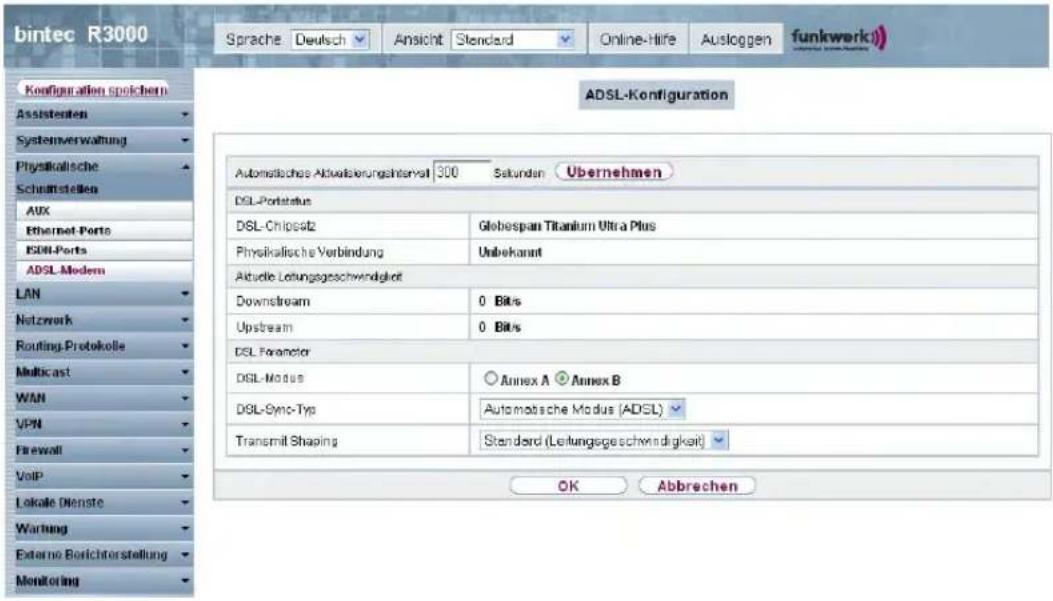Click the Transmit Shaping label
This screenshot has height=601, width=1053.
(286, 441)
